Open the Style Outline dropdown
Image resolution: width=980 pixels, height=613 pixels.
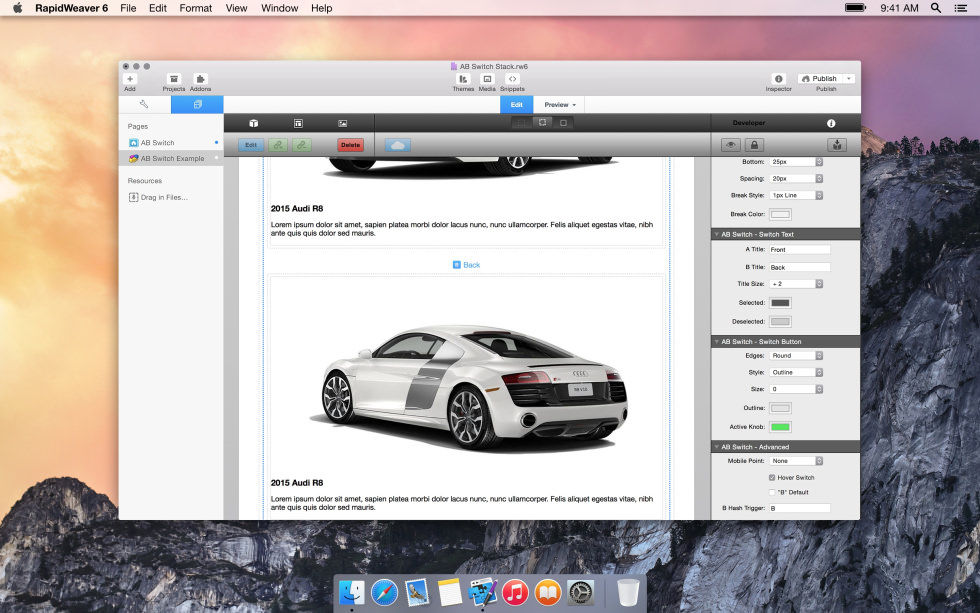tap(796, 372)
